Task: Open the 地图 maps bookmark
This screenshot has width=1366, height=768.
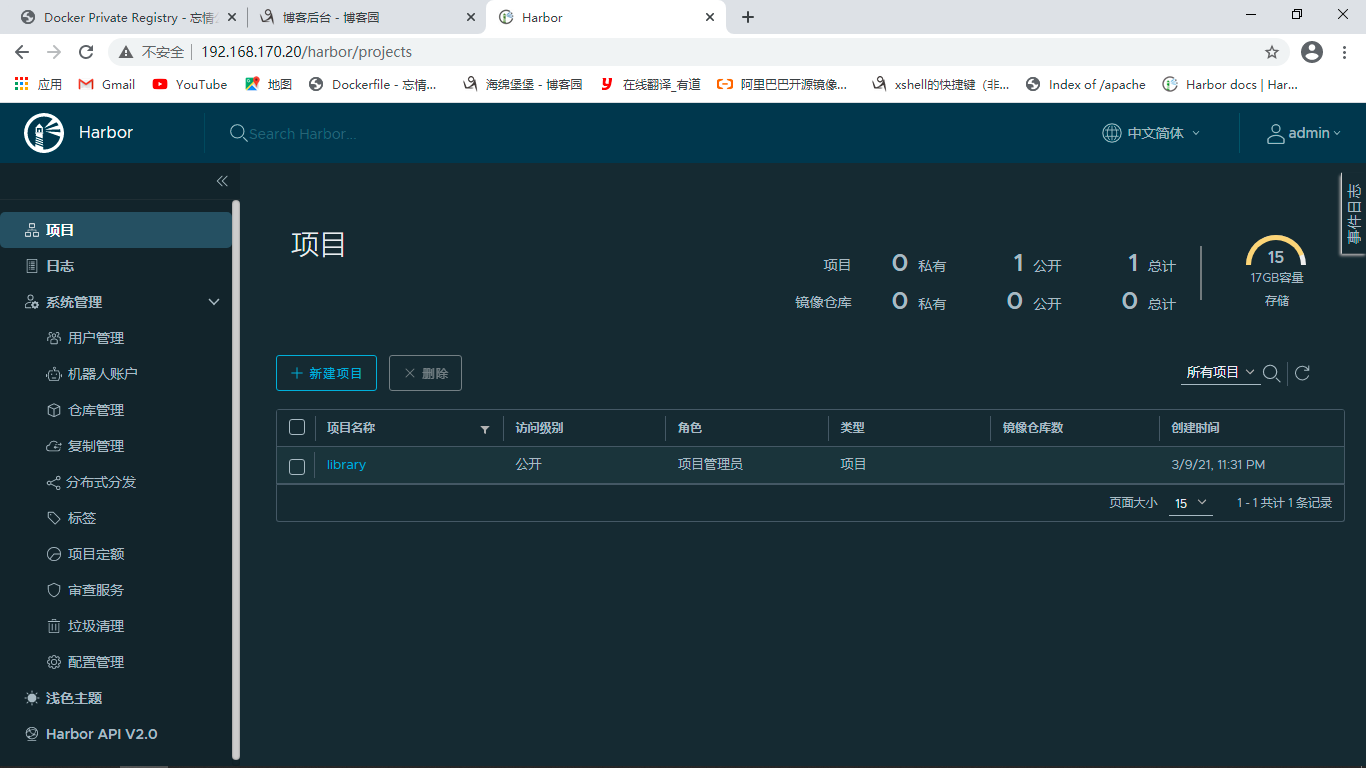Action: click(x=268, y=84)
